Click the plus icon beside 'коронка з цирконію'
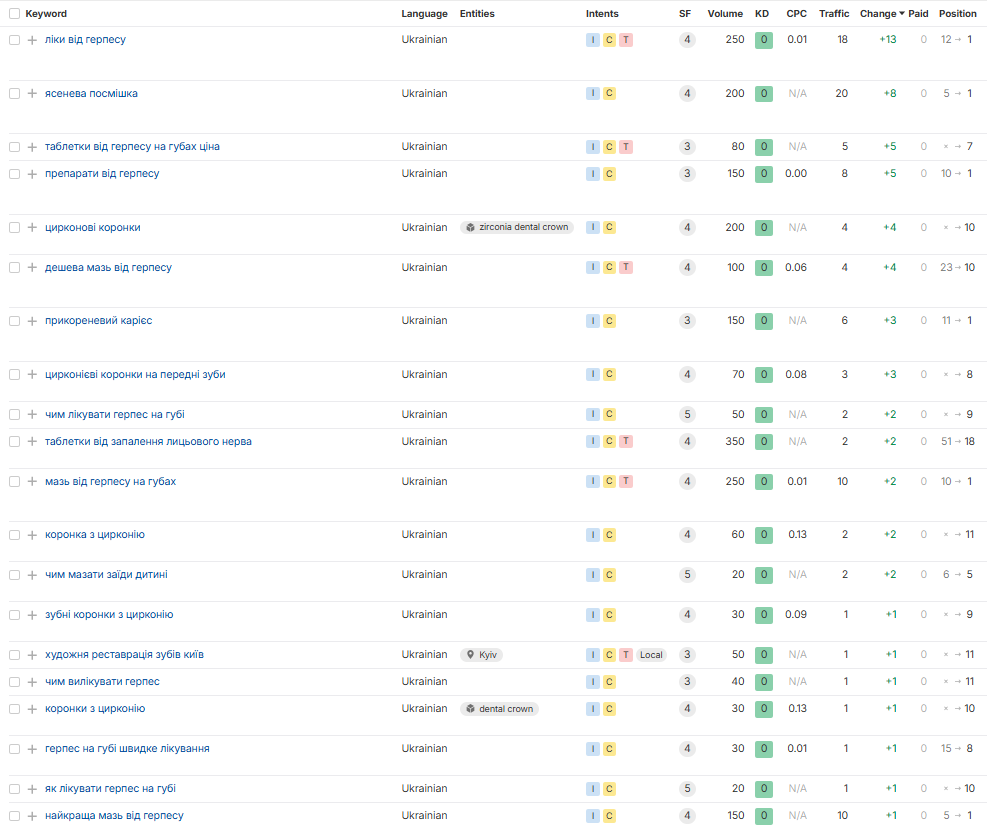This screenshot has width=987, height=836. [32, 535]
